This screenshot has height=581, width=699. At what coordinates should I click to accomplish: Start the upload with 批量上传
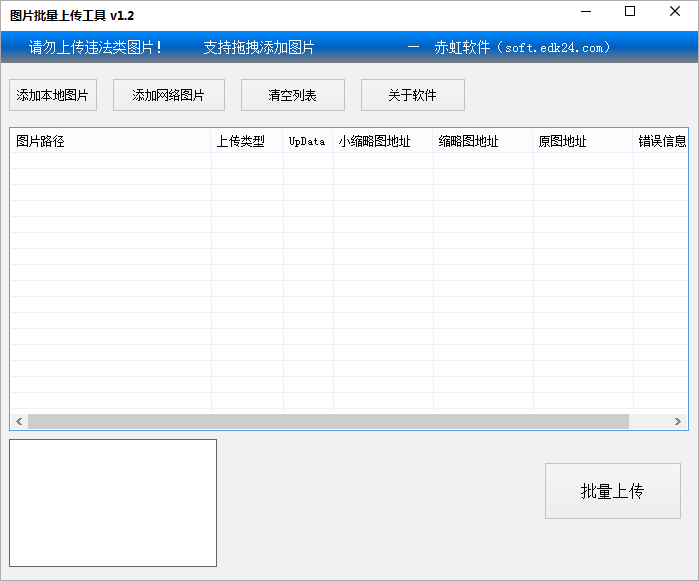tap(612, 491)
